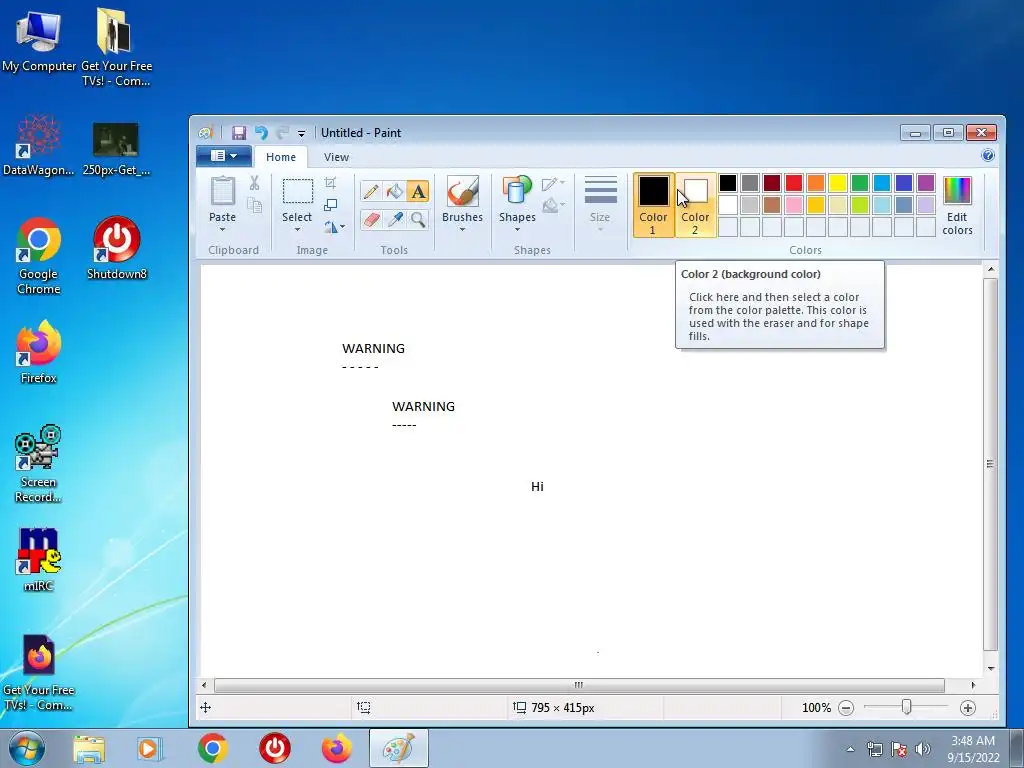
Task: Pick the orange color swatch
Action: (816, 183)
